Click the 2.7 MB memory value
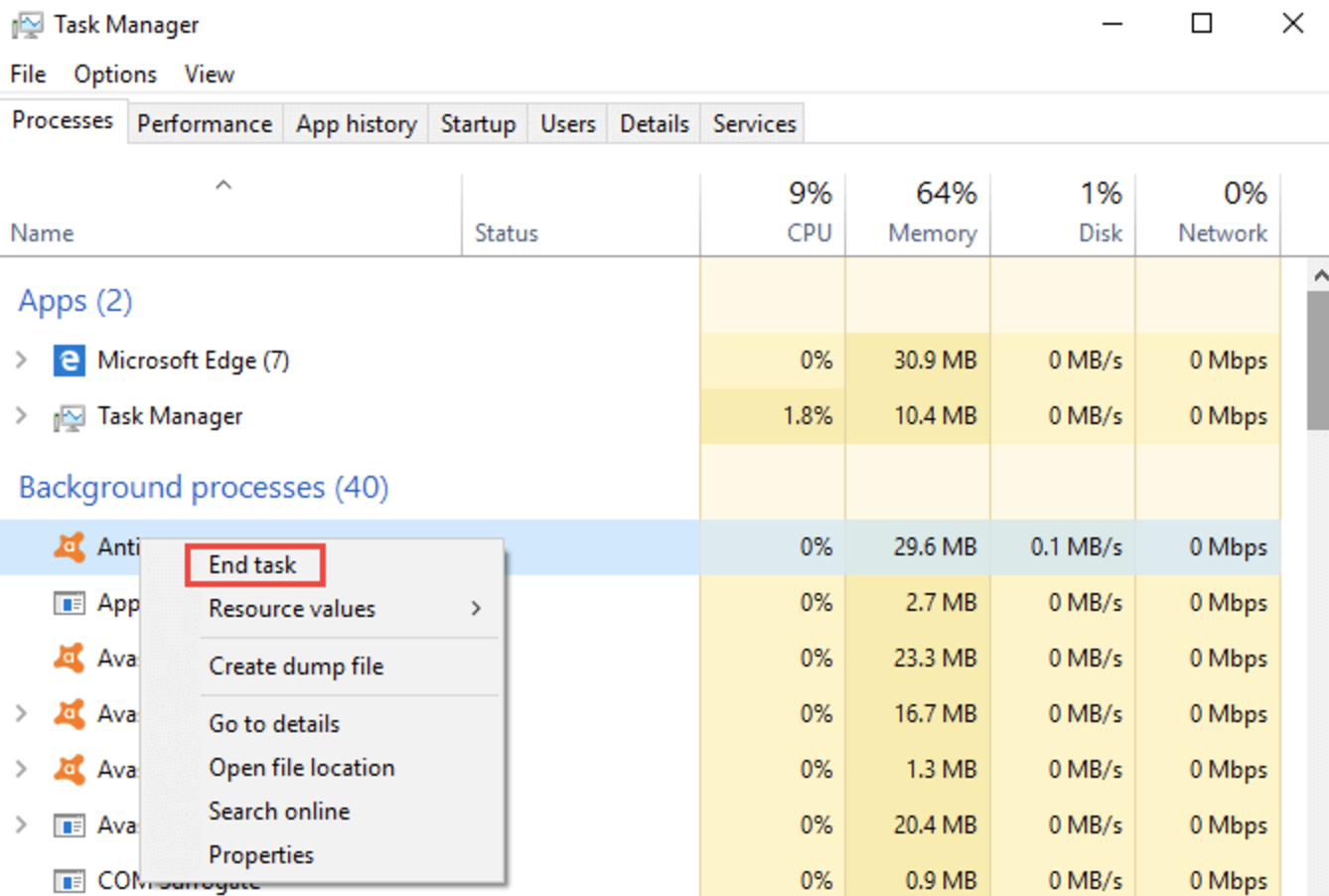The height and width of the screenshot is (896, 1329). click(941, 603)
